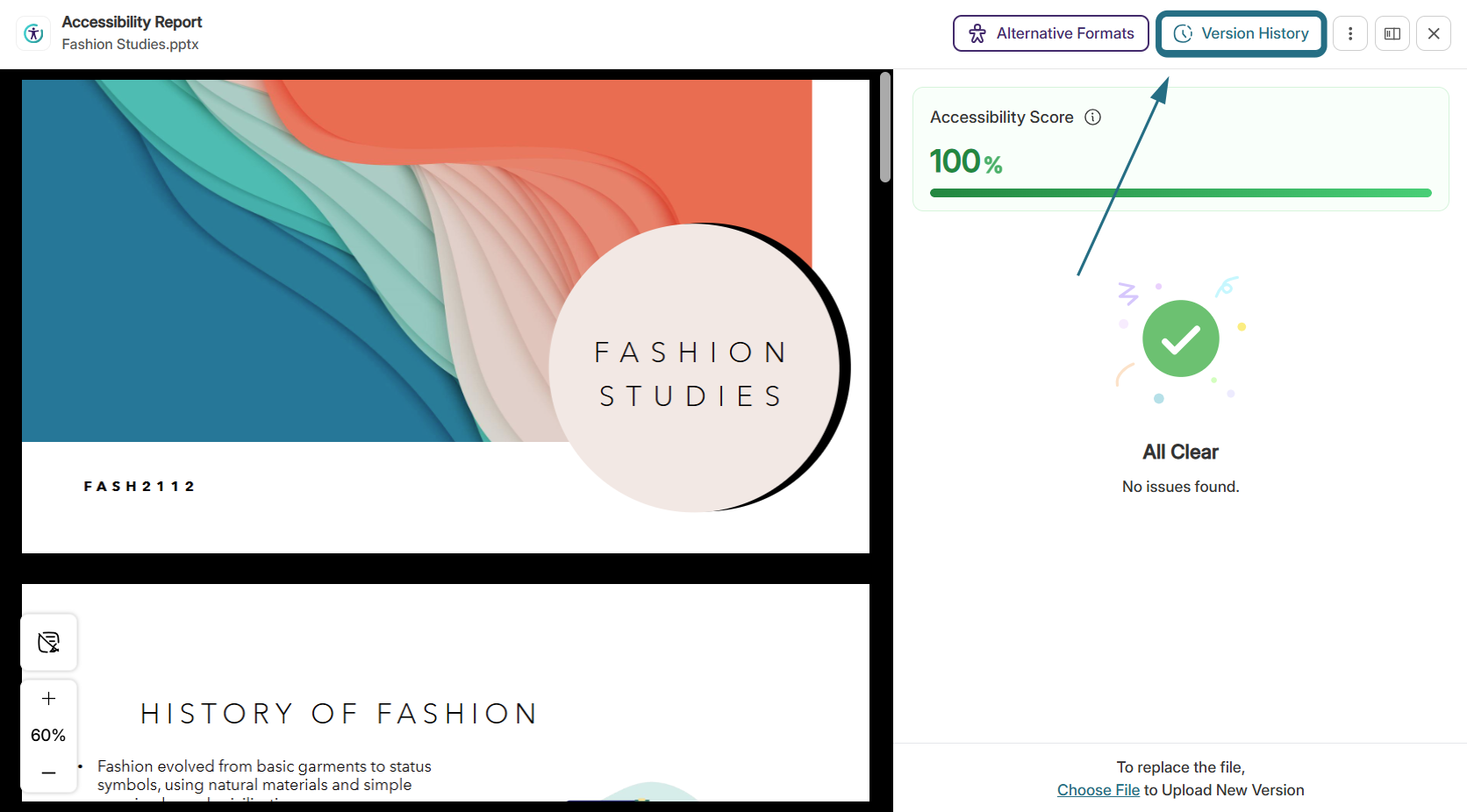Zoom in with the plus icon
The width and height of the screenshot is (1467, 812).
tap(49, 699)
